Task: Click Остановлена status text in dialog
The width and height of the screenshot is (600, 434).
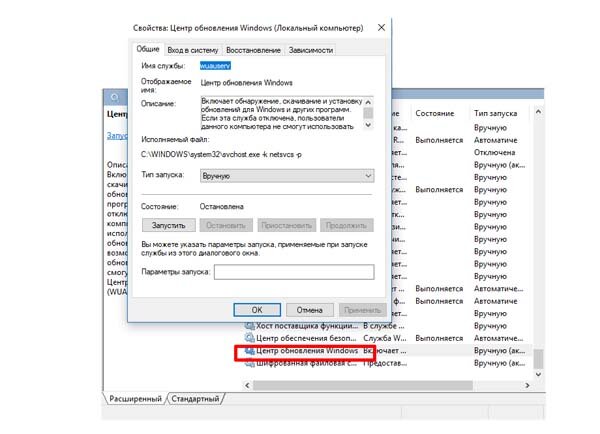Action: (222, 207)
